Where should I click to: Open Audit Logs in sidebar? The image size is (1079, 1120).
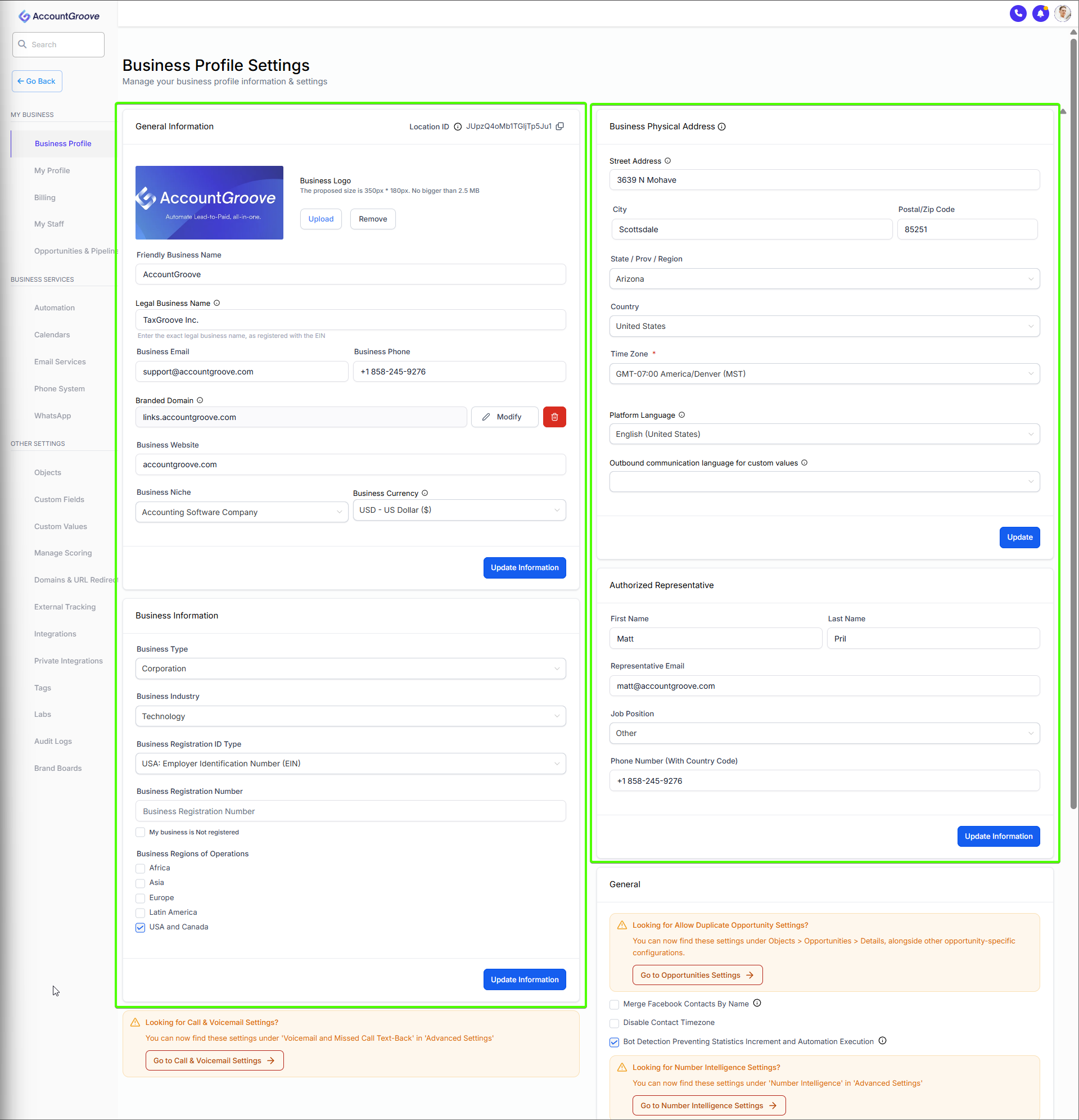point(53,742)
